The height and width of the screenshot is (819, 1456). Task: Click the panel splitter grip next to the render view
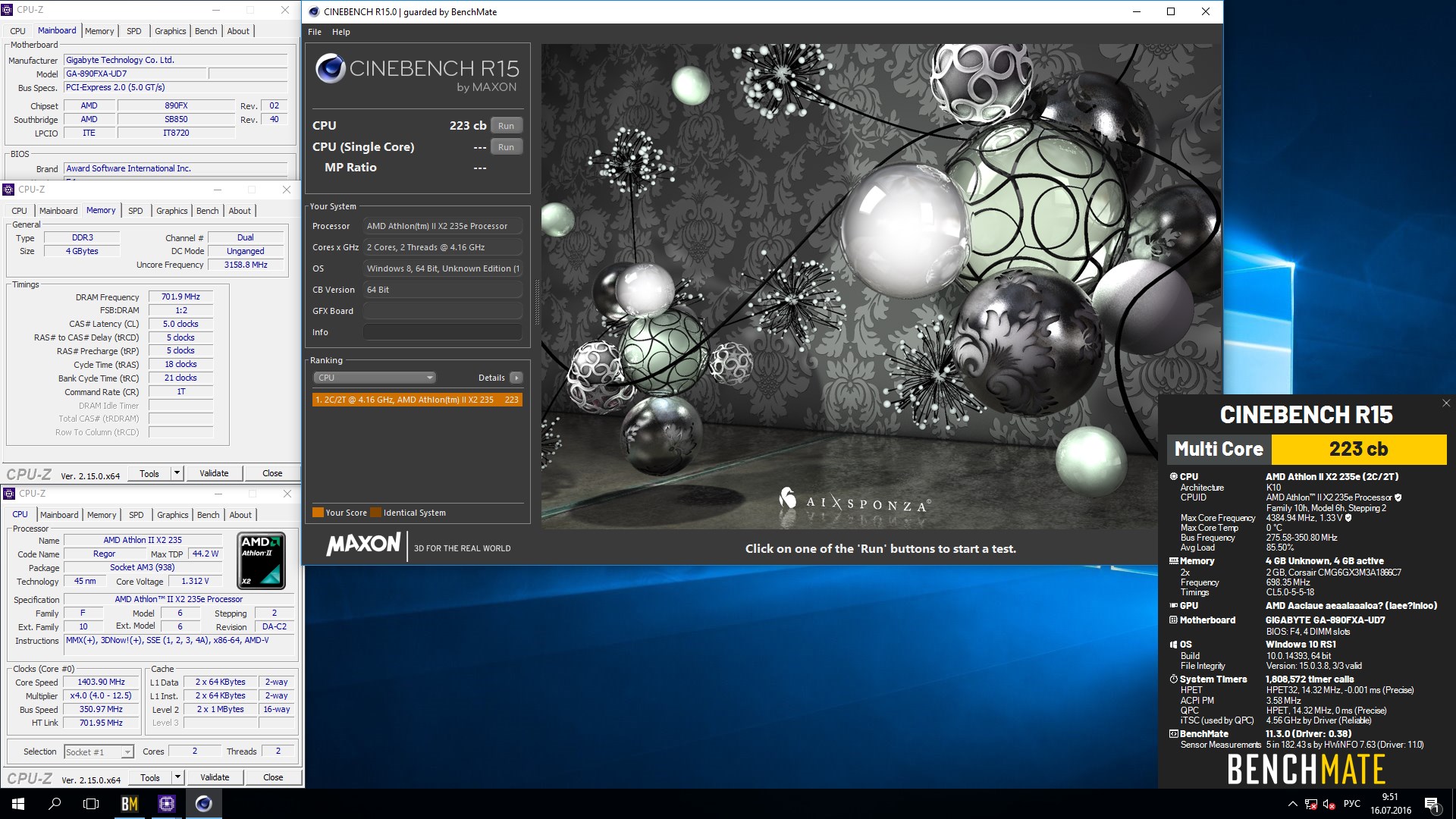536,303
